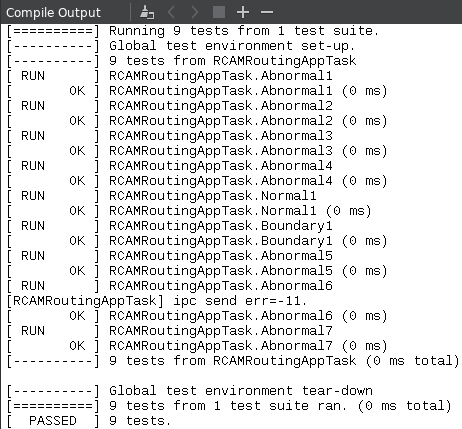Click the 'PASSED 9 tests.' summary line
462x429 pixels.
pos(89,421)
